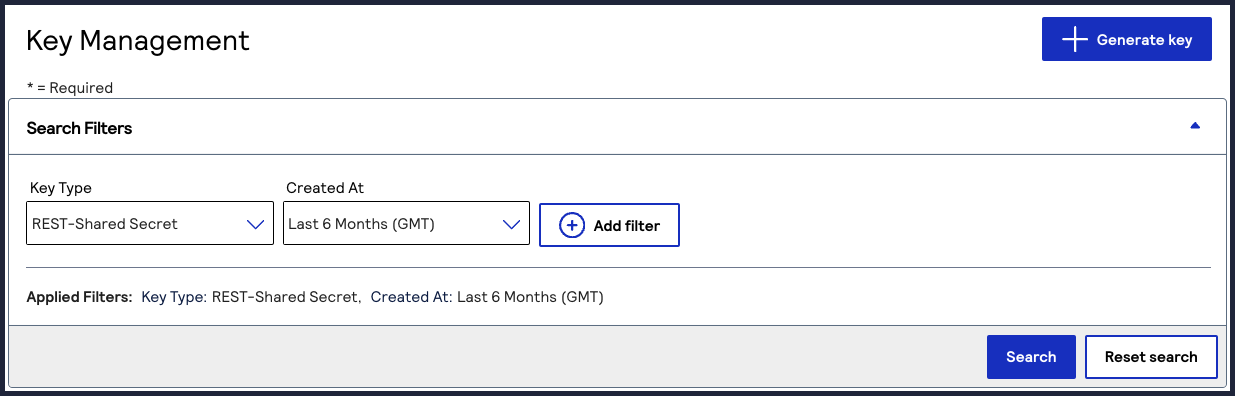This screenshot has height=396, width=1235.
Task: Click the plus icon in Generate key
Action: pos(1074,40)
